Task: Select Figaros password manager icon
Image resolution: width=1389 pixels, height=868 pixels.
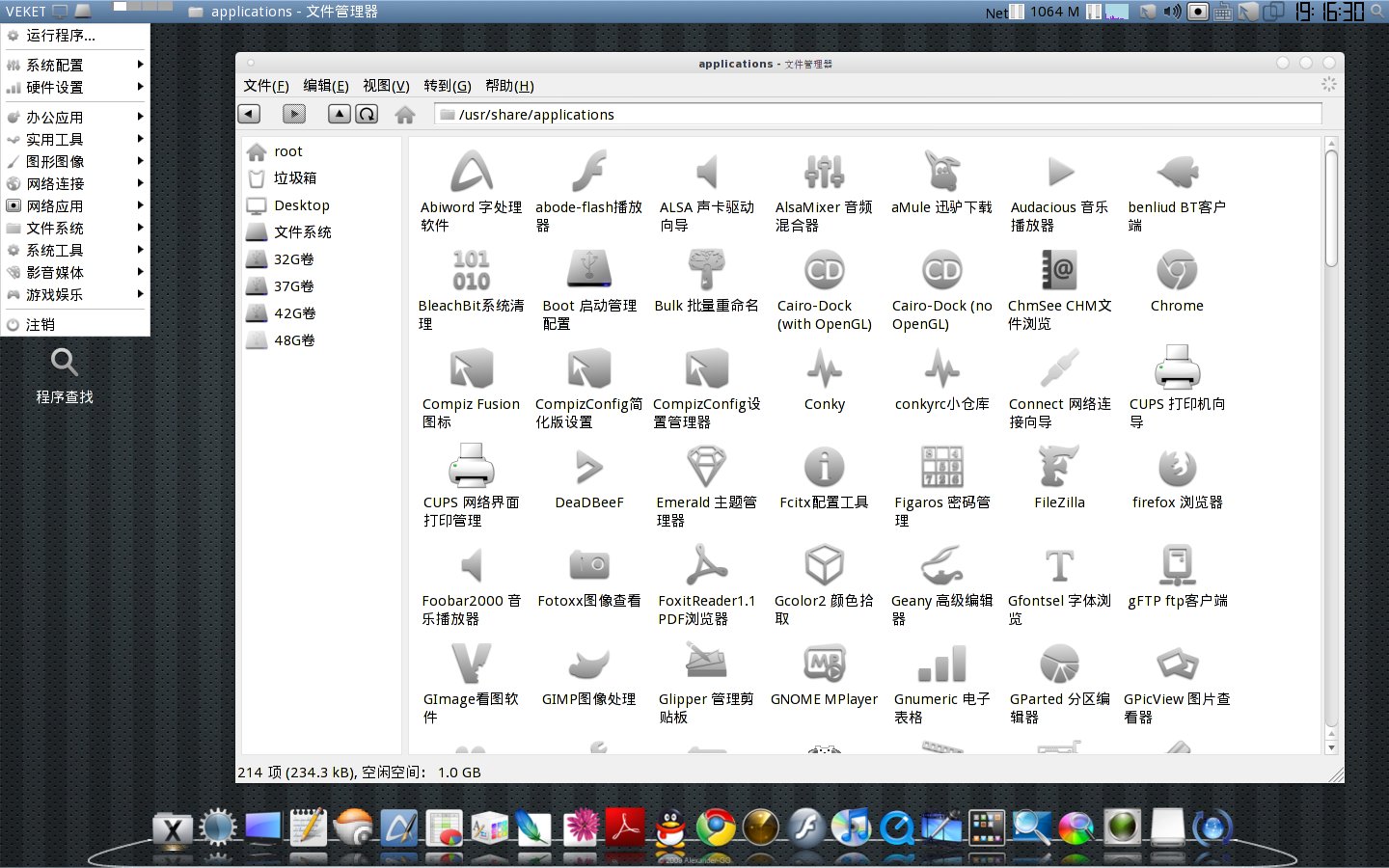Action: tap(941, 468)
